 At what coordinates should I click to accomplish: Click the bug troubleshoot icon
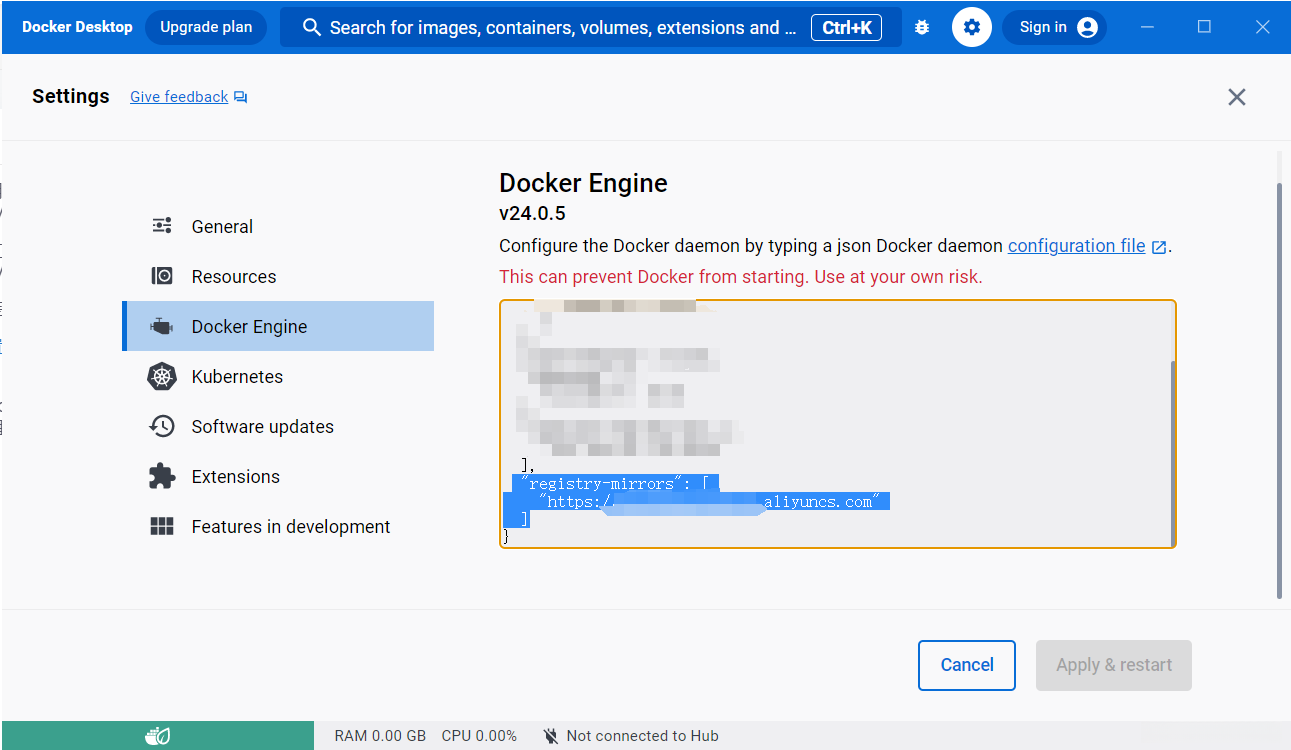pyautogui.click(x=922, y=28)
